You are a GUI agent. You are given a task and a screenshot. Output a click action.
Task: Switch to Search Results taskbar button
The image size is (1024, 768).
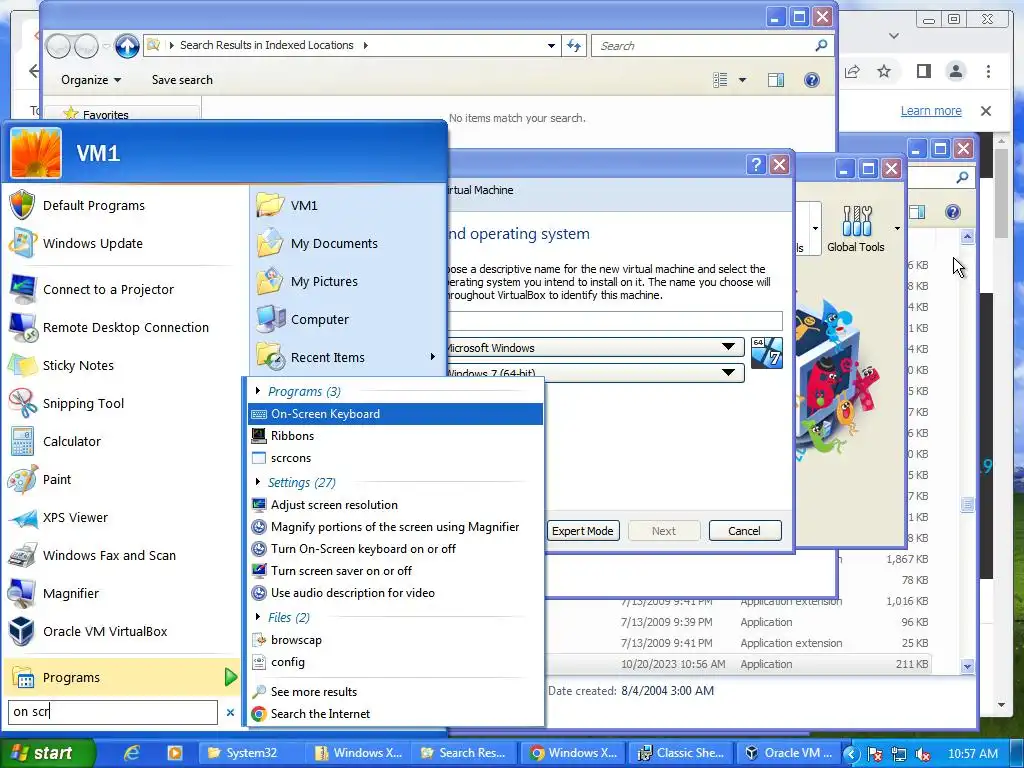(464, 753)
